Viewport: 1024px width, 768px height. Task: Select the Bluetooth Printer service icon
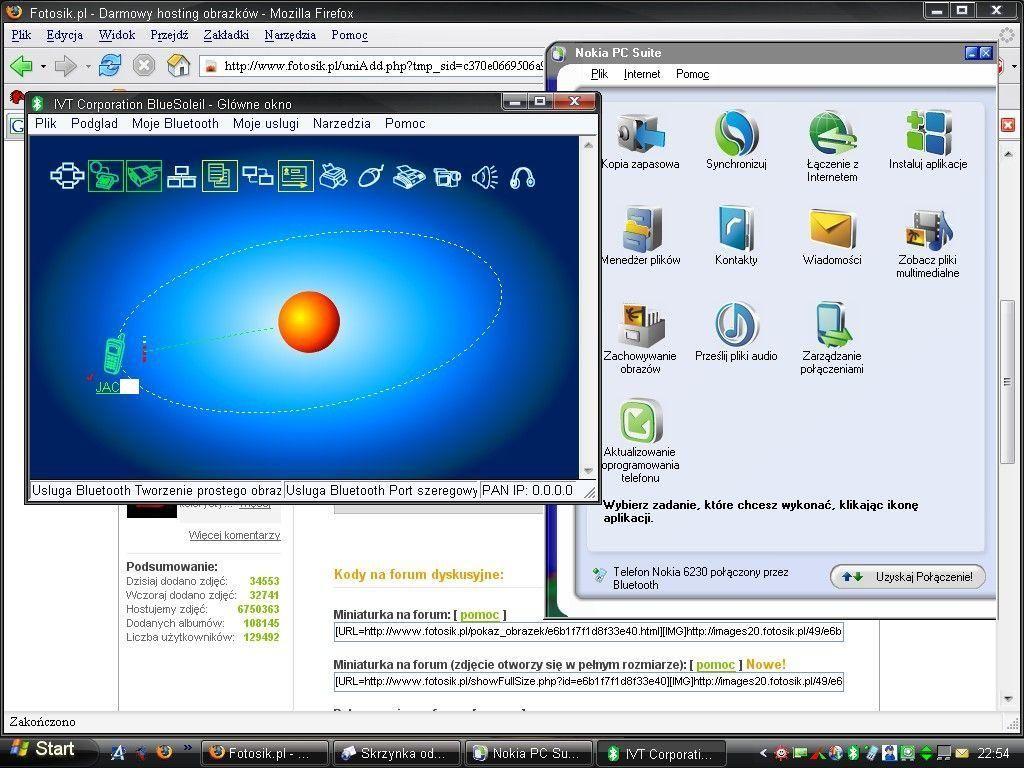333,176
